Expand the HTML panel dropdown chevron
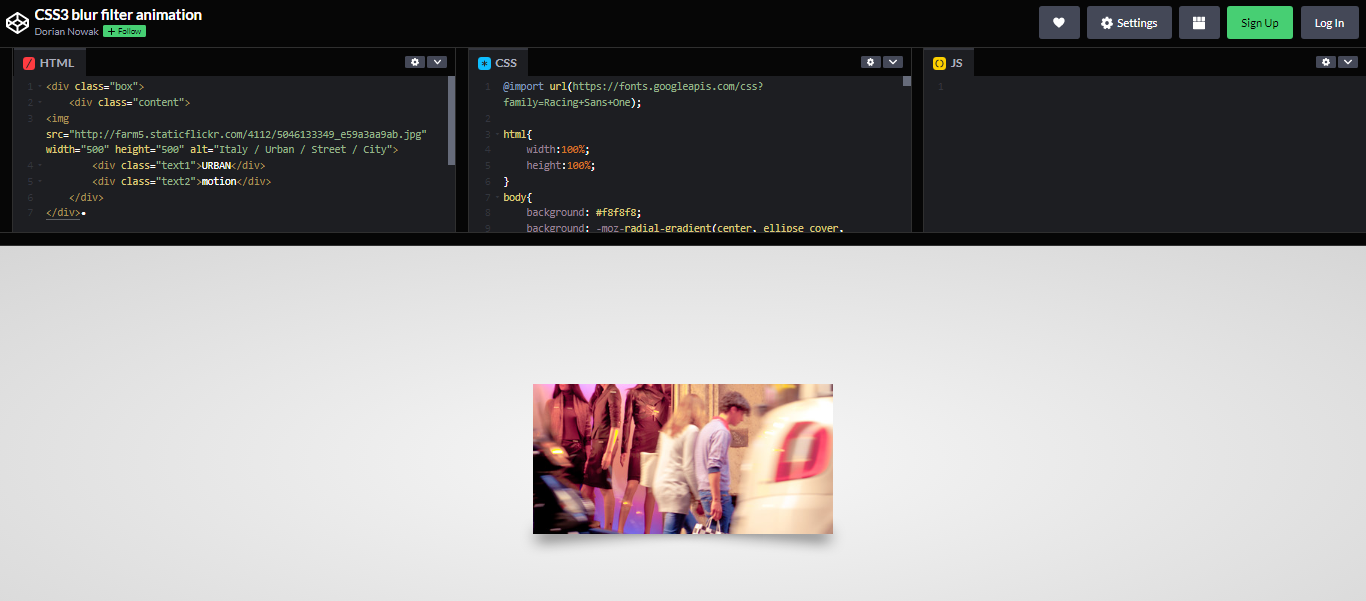The width and height of the screenshot is (1366, 601). point(437,61)
